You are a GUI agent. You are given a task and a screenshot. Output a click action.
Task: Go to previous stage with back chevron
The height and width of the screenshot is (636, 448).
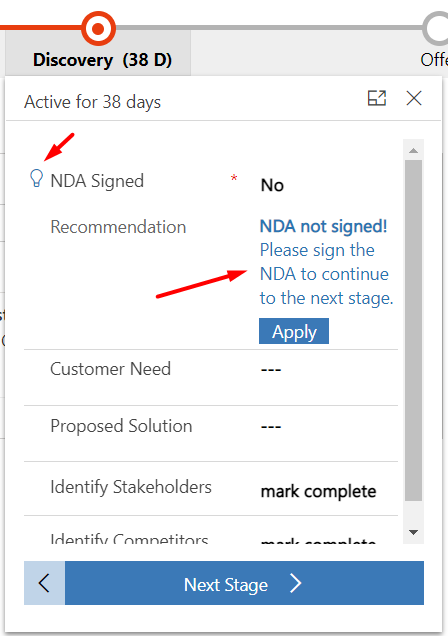[x=45, y=583]
